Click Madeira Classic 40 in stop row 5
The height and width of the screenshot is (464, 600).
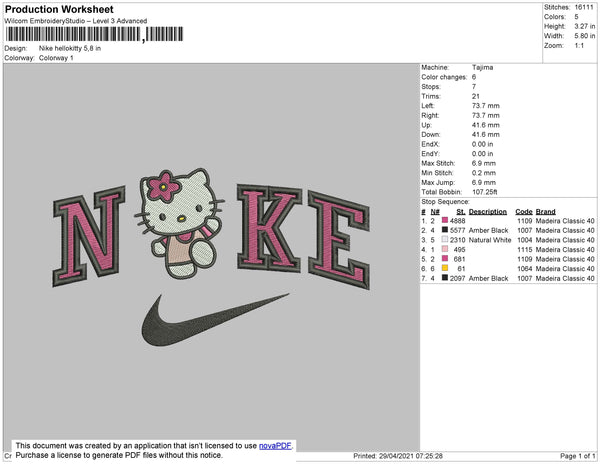(565, 259)
